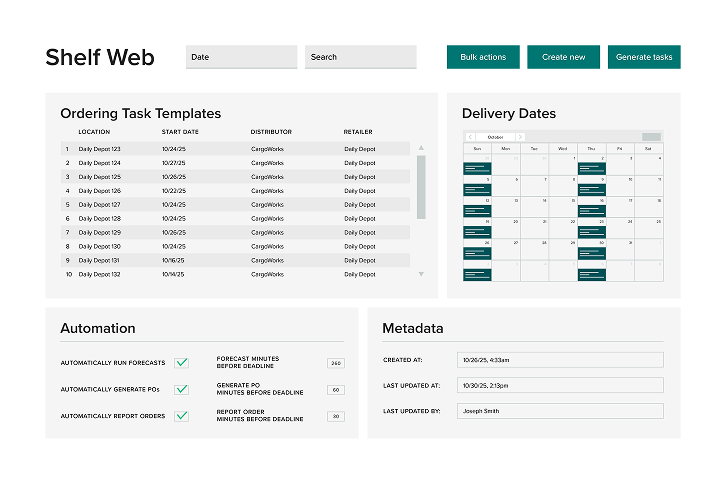Open the Date filter field
This screenshot has height=484, width=726.
(241, 57)
